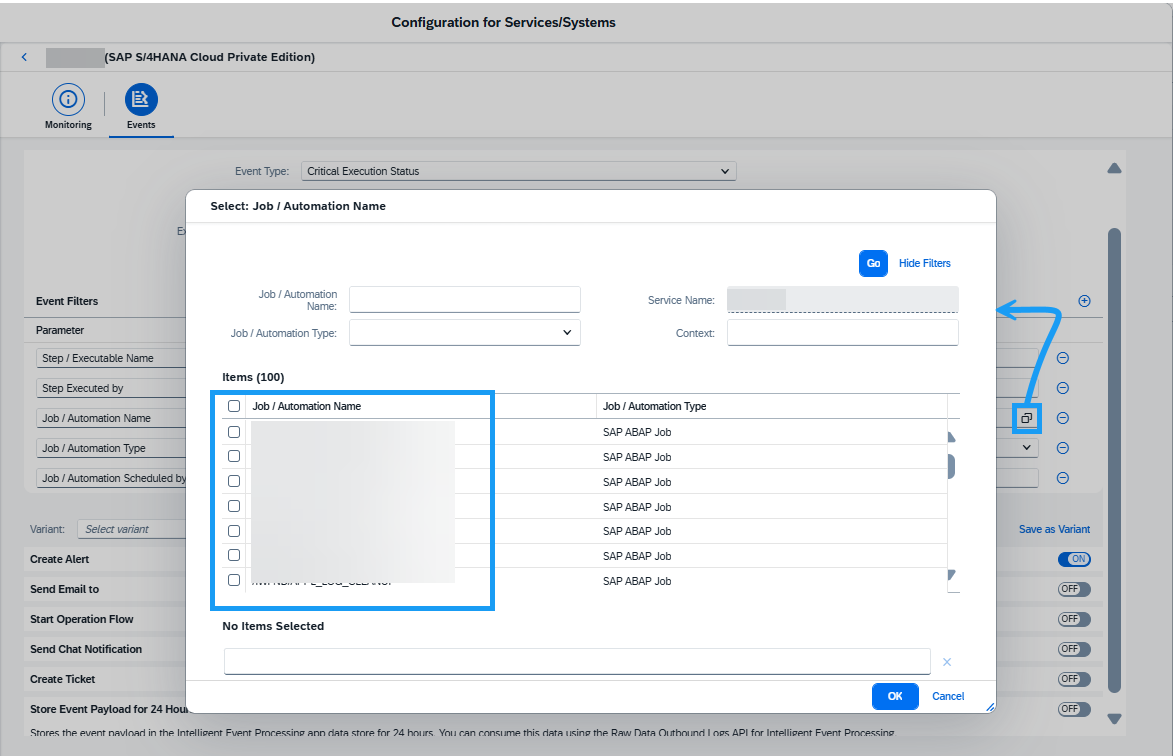
Task: Click the Hide Filters link
Action: (924, 263)
